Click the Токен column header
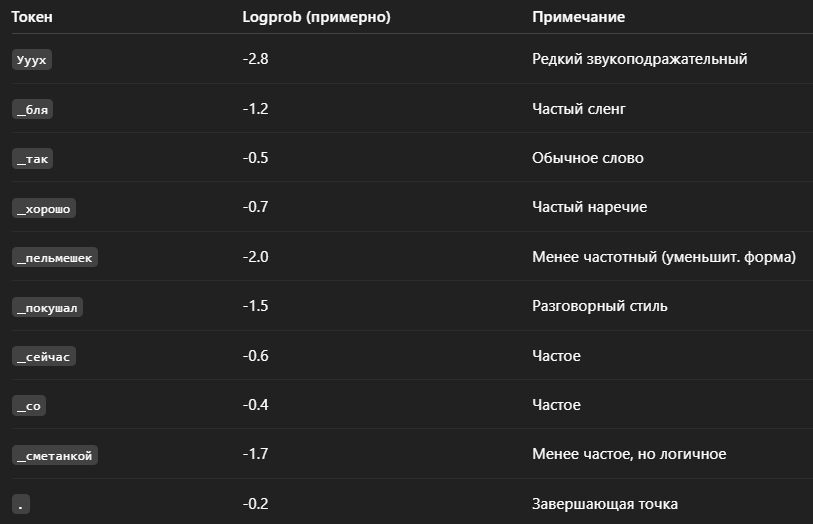 point(32,17)
